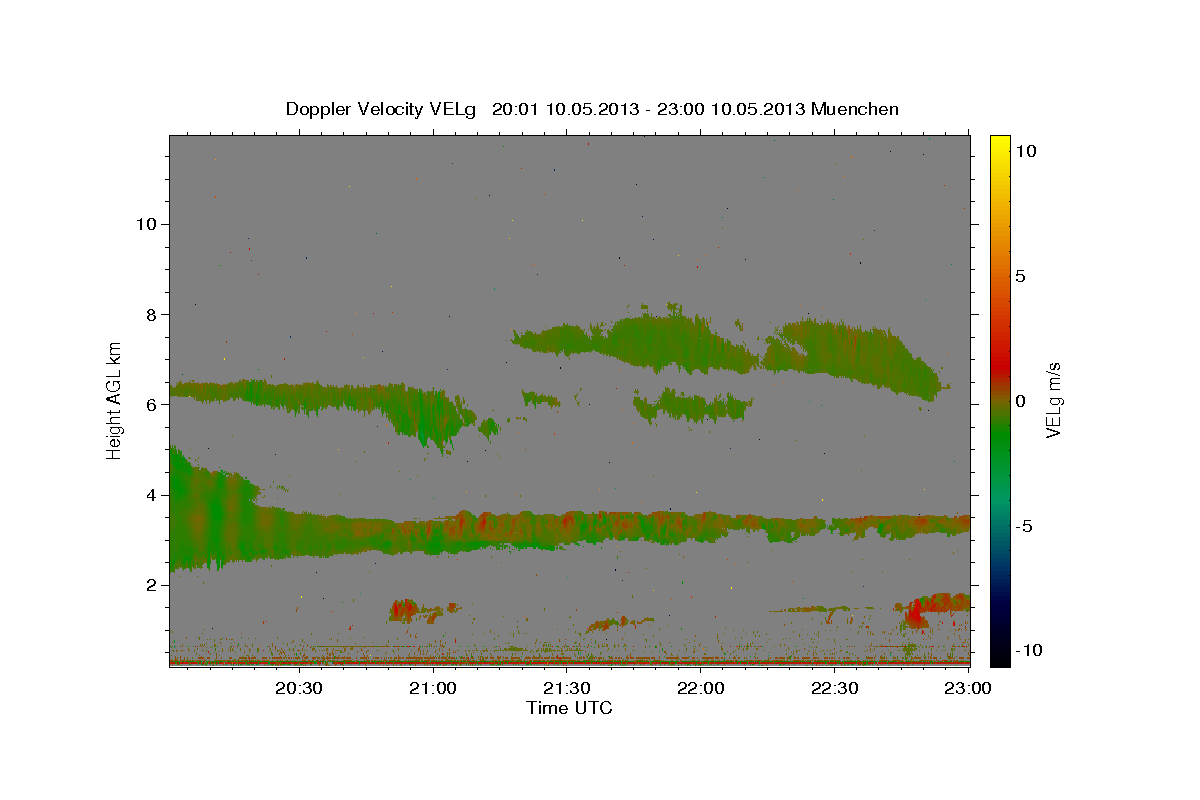Click the green region of the colorbar
Screen dimensions: 1200x800
999,440
